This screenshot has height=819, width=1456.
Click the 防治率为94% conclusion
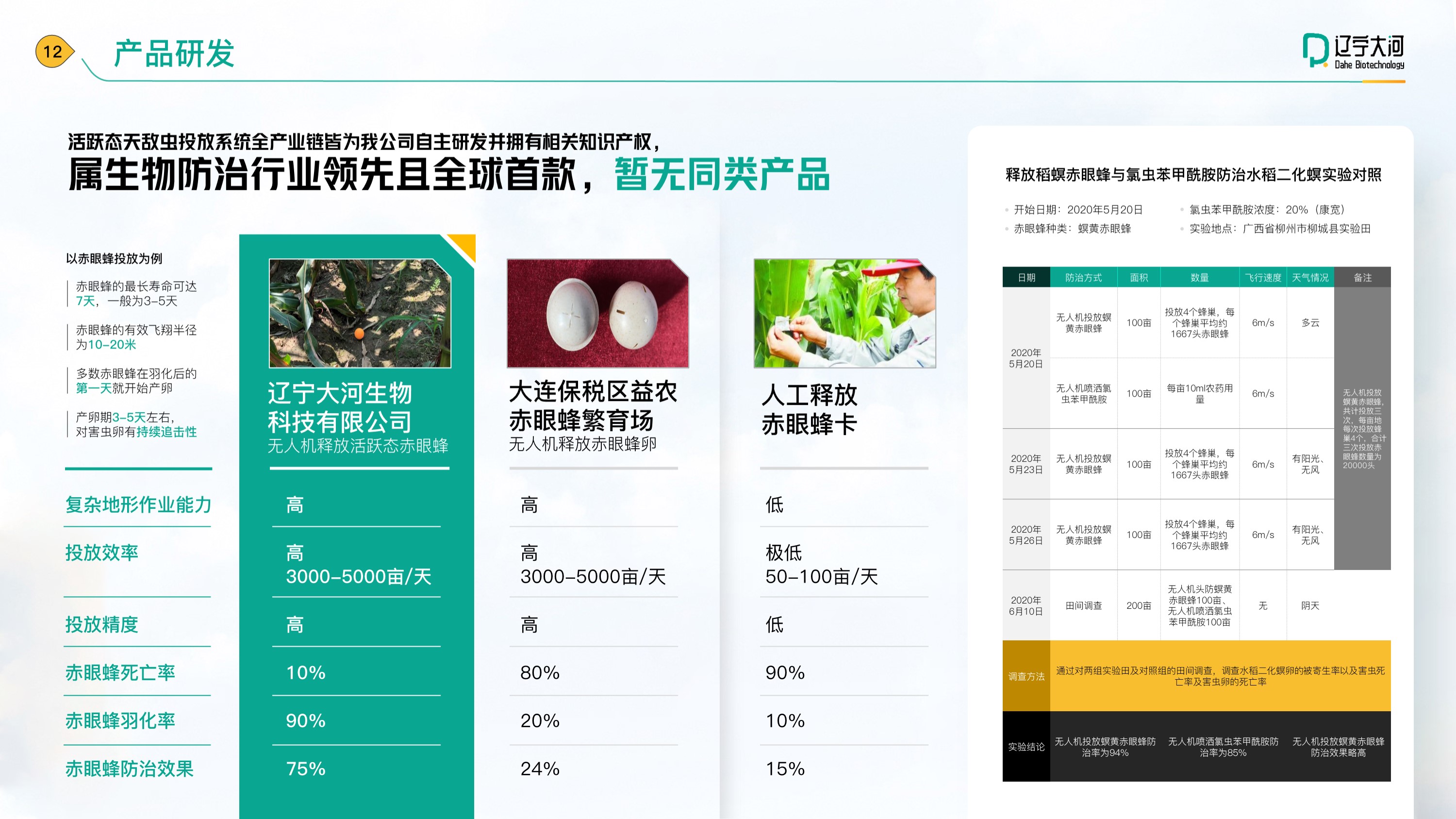(1105, 747)
